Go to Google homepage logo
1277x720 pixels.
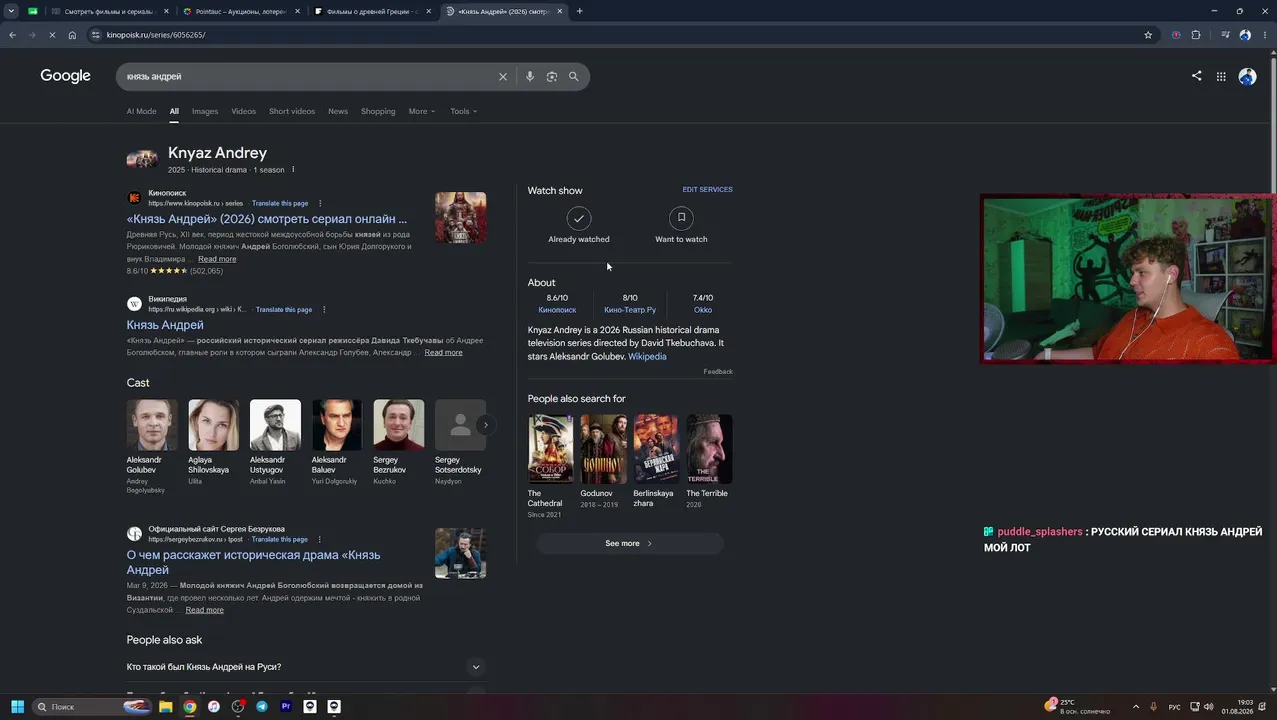tap(65, 76)
